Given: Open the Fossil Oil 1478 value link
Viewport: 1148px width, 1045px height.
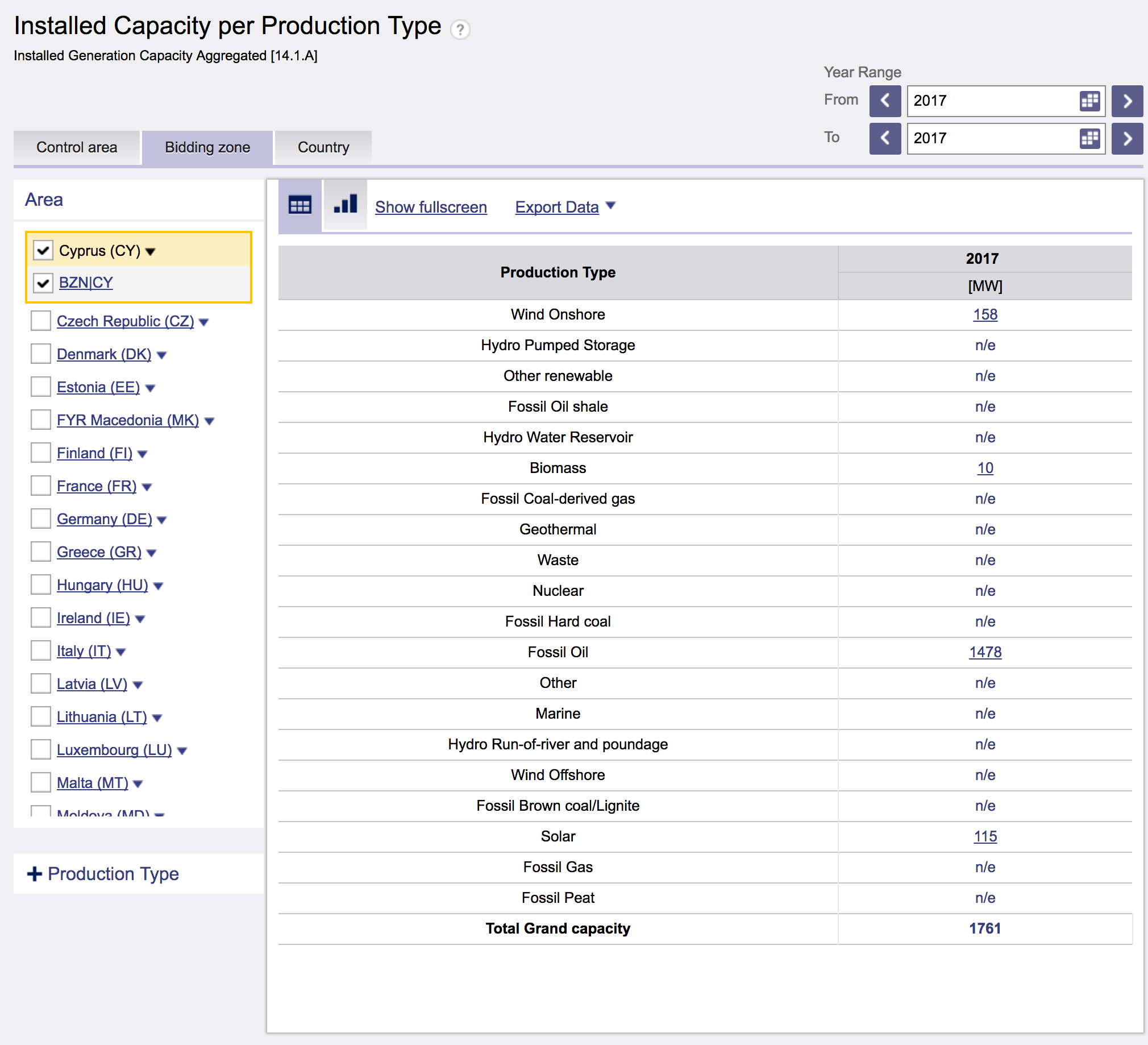Looking at the screenshot, I should [984, 652].
